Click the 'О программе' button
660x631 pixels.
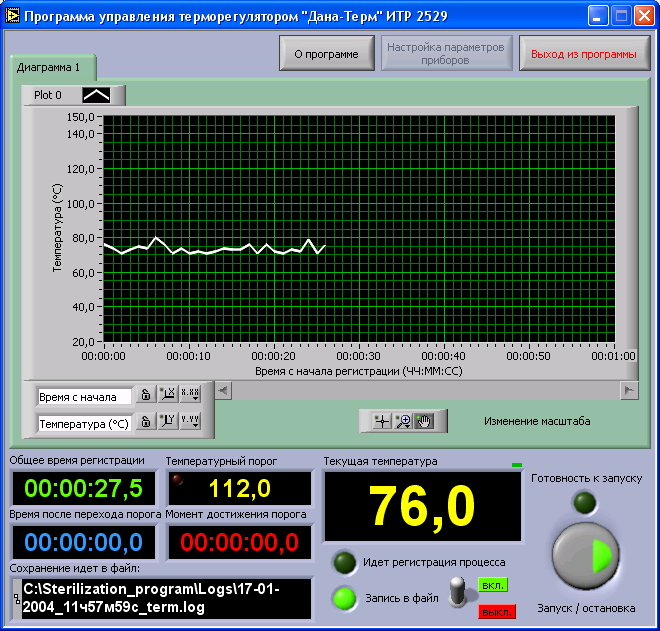click(x=326, y=54)
